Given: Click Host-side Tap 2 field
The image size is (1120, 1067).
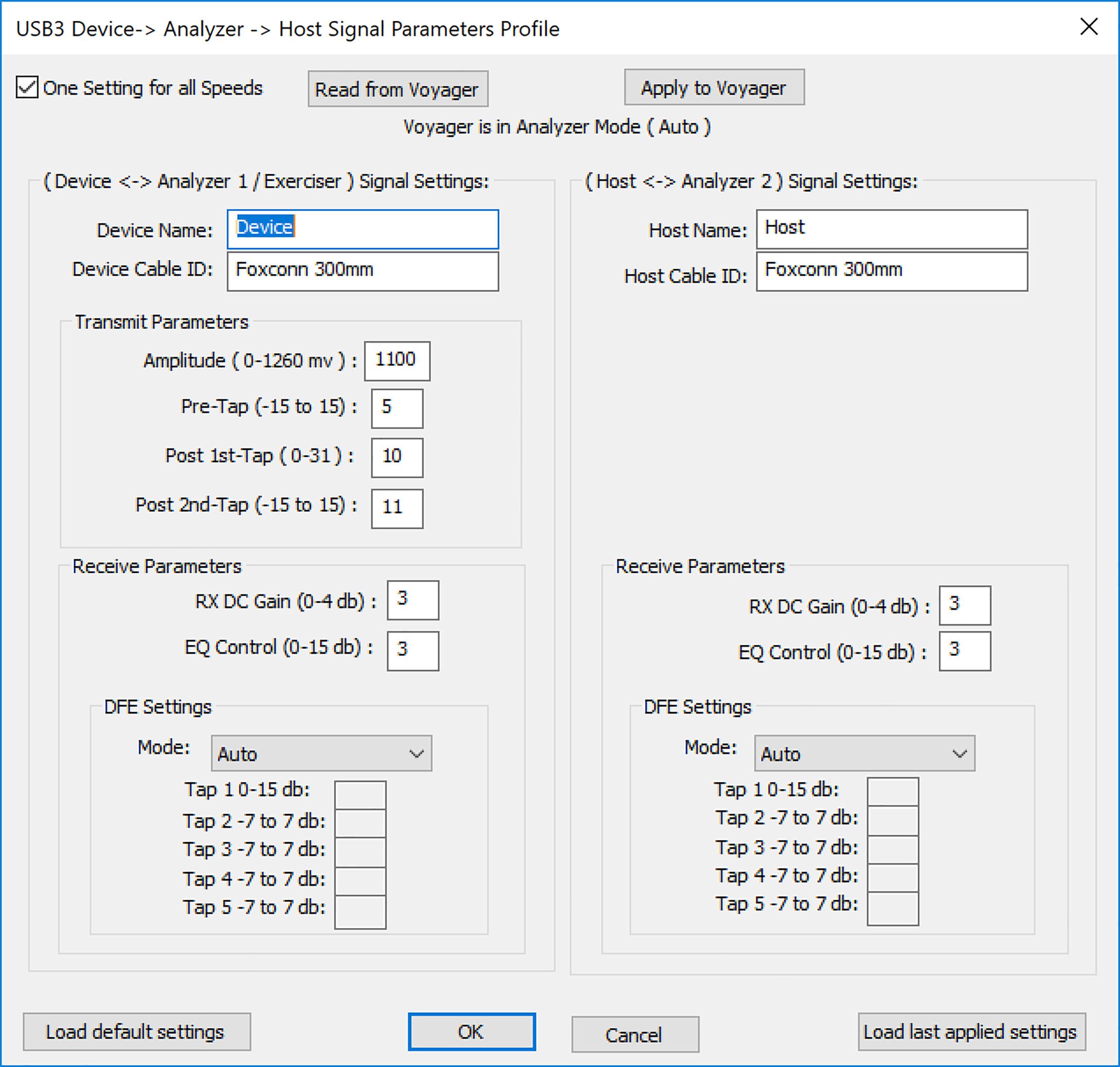Looking at the screenshot, I should coord(892,820).
